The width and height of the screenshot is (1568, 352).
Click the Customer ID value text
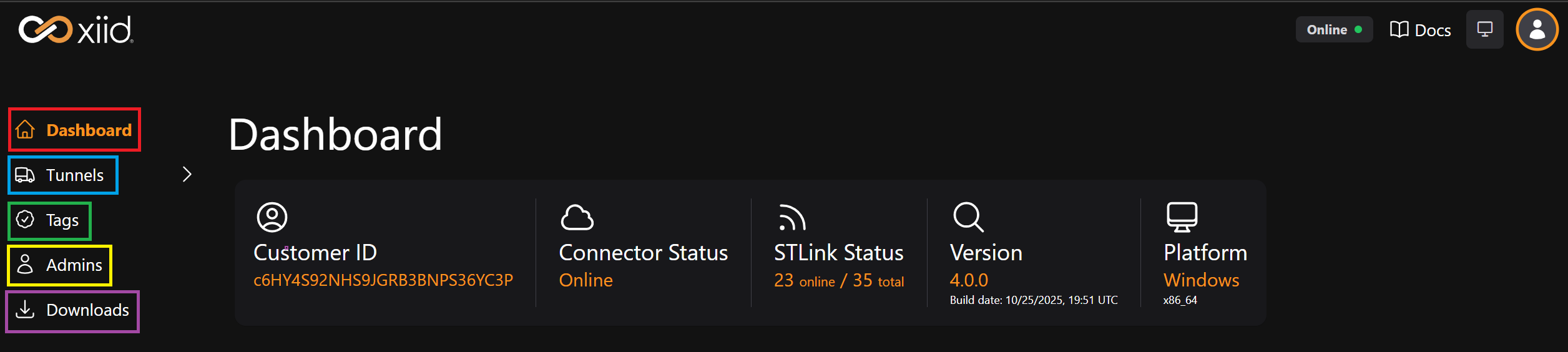point(383,280)
